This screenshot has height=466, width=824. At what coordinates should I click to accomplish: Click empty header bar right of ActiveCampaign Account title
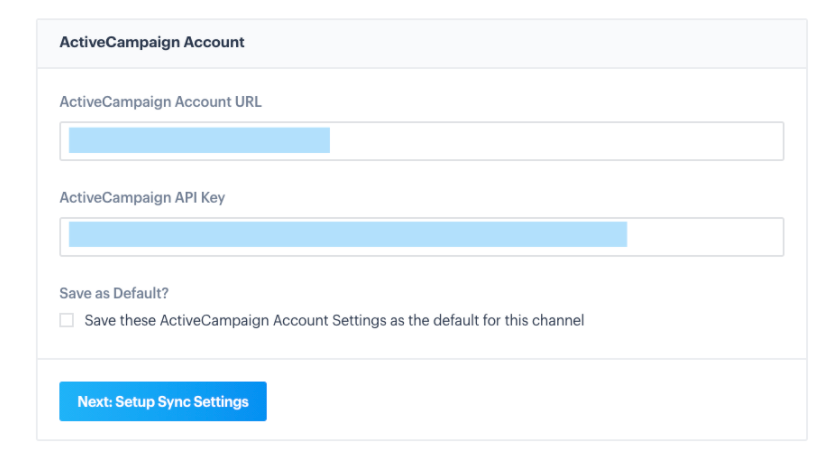point(526,44)
